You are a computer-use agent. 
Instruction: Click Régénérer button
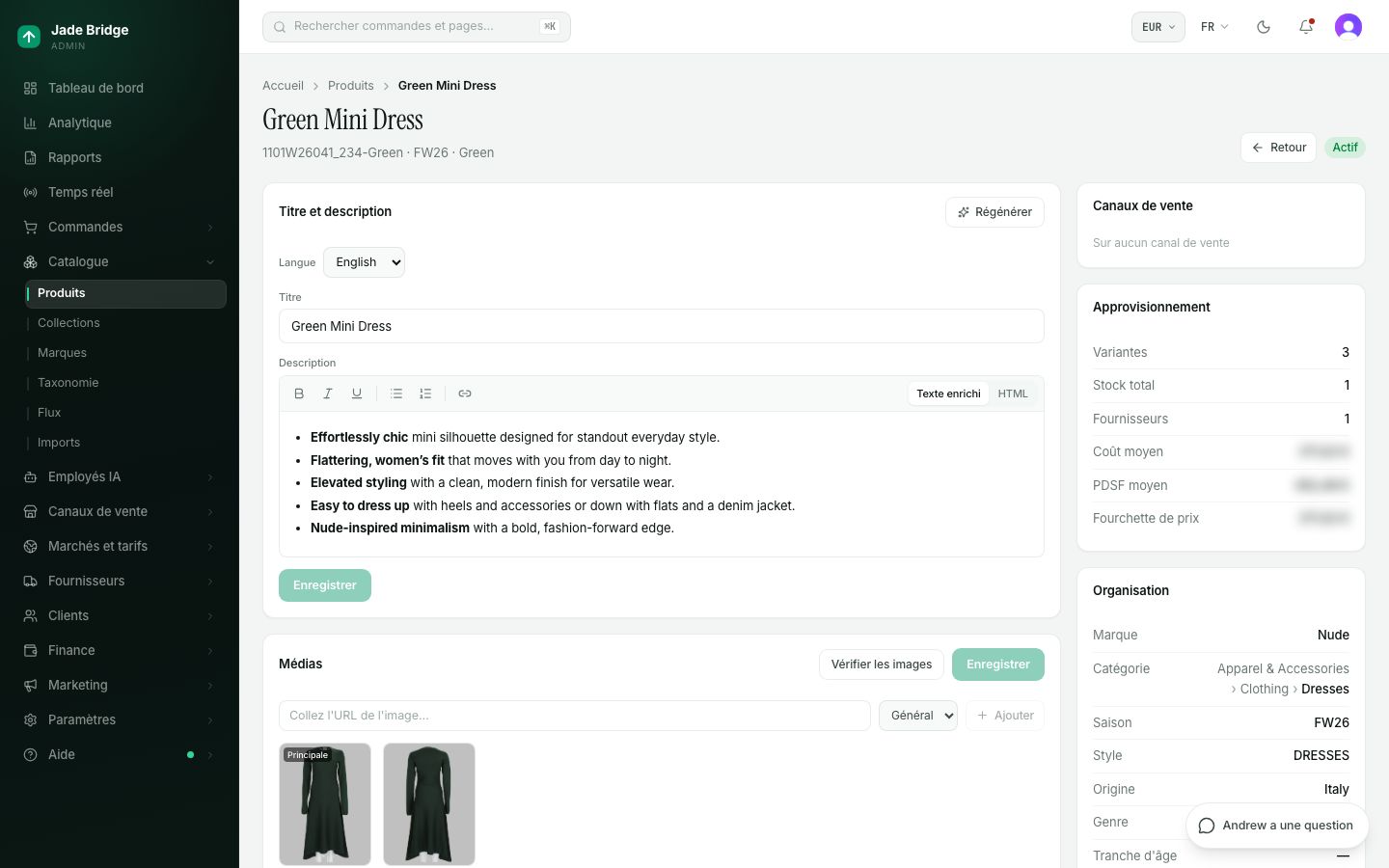[x=994, y=212]
